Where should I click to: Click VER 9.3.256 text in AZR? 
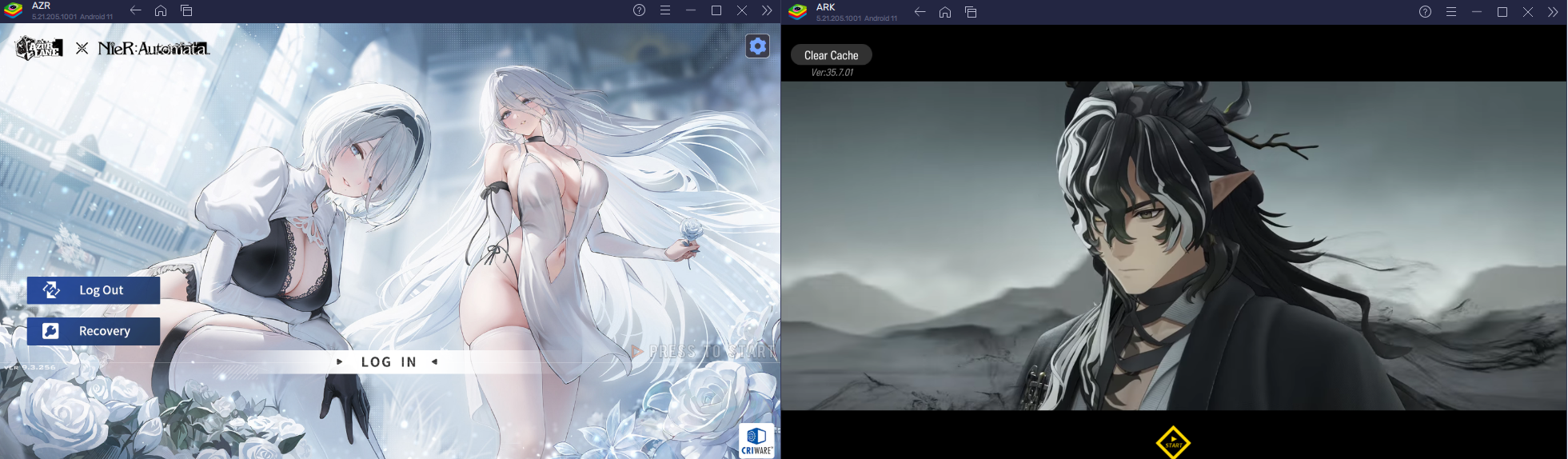pyautogui.click(x=30, y=367)
